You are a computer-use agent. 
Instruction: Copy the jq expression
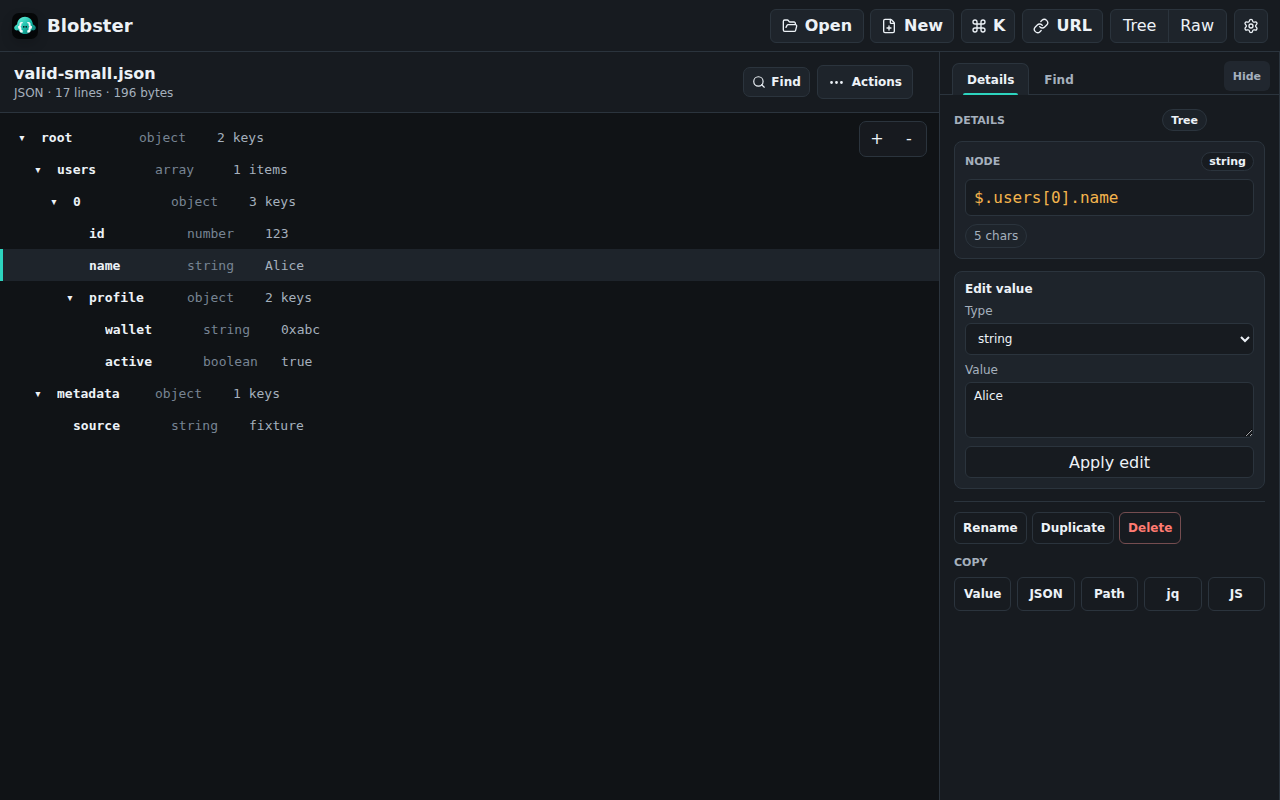pos(1173,594)
